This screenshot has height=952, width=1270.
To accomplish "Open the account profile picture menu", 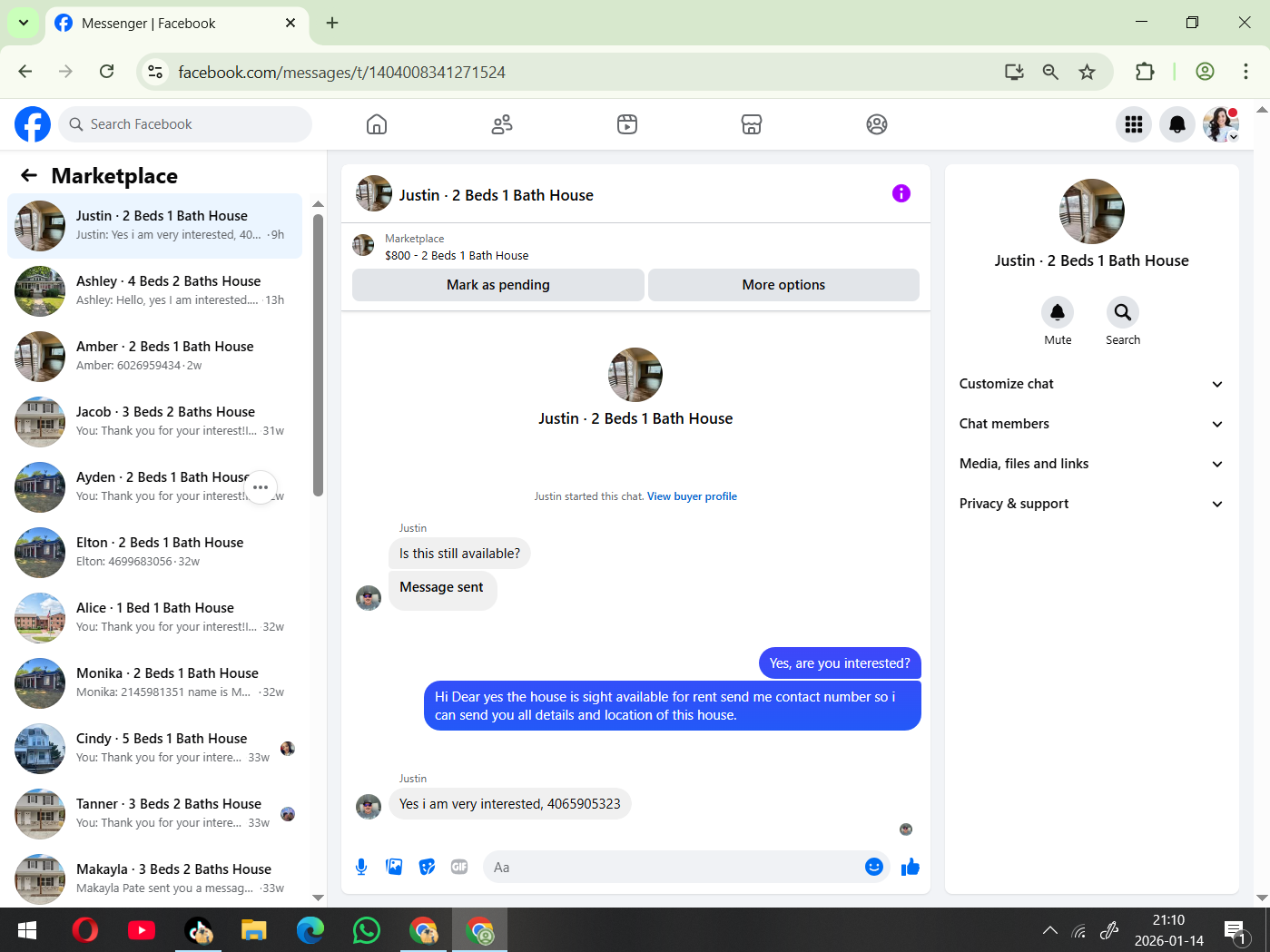I will [x=1221, y=124].
